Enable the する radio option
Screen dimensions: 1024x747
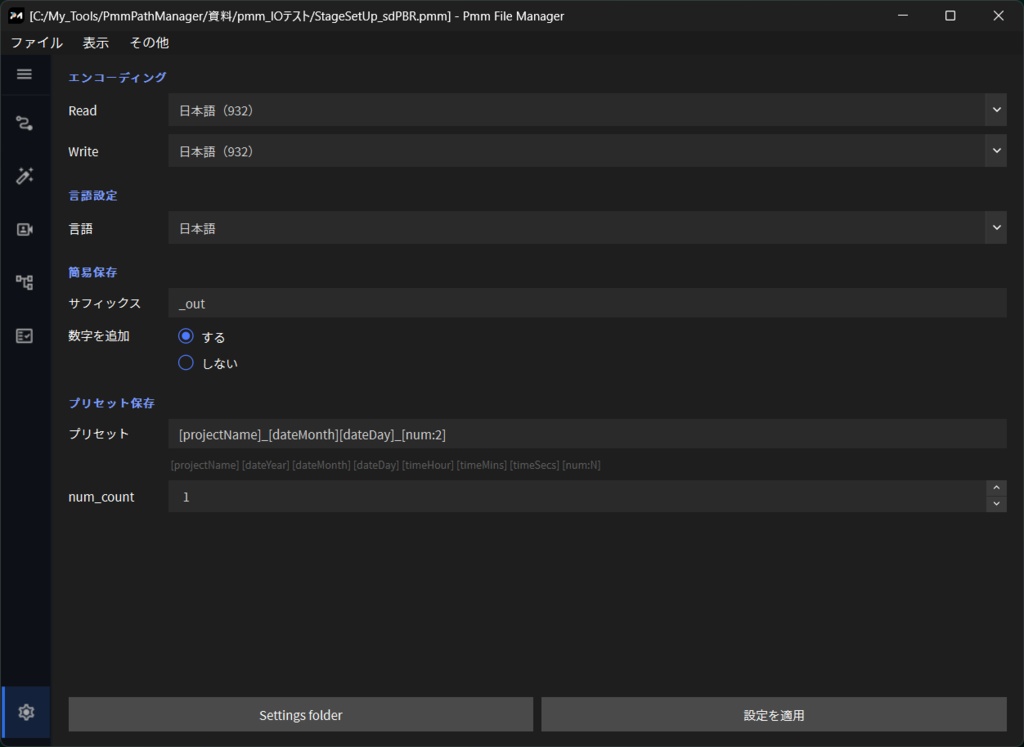[x=185, y=336]
